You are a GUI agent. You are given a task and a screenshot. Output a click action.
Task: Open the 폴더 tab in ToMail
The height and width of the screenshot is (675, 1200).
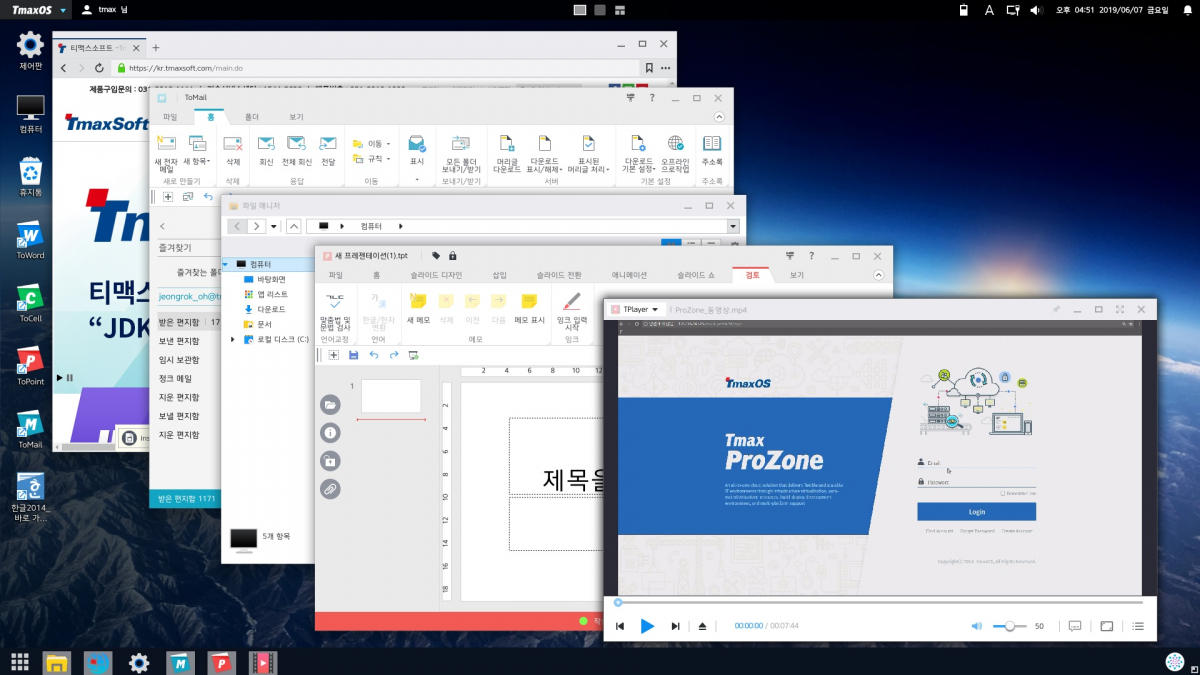click(x=252, y=117)
